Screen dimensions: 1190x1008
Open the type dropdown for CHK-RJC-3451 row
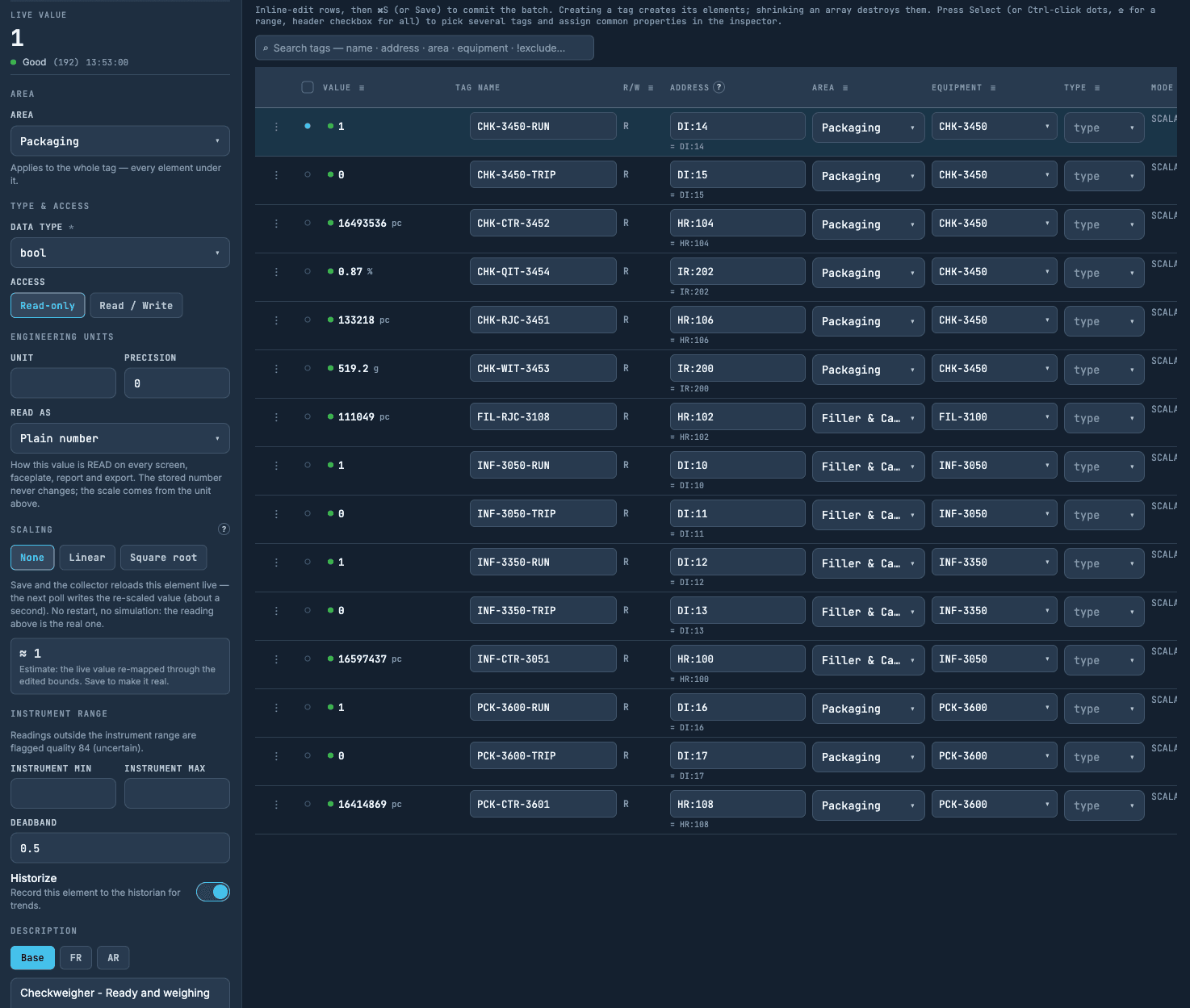pos(1104,321)
